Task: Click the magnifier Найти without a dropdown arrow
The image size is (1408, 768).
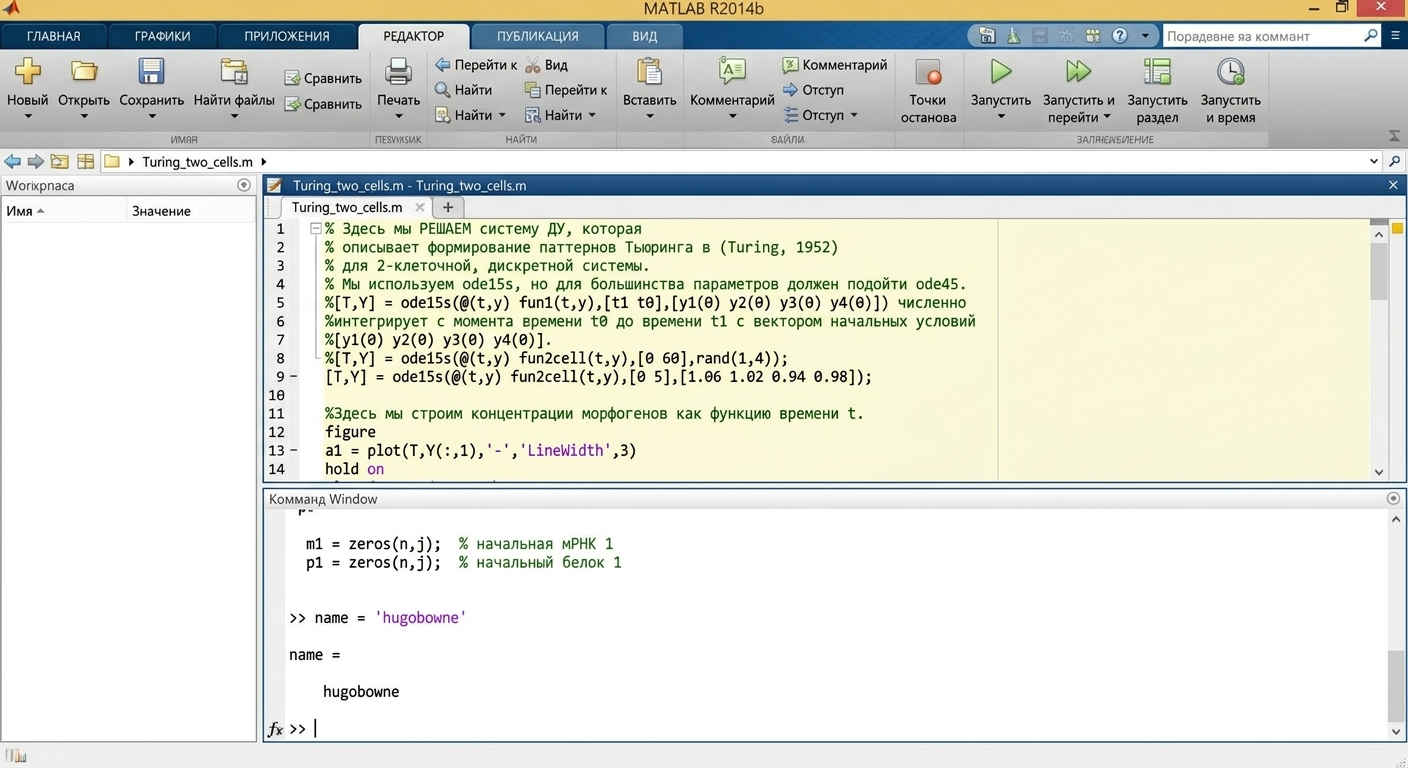Action: pyautogui.click(x=463, y=90)
